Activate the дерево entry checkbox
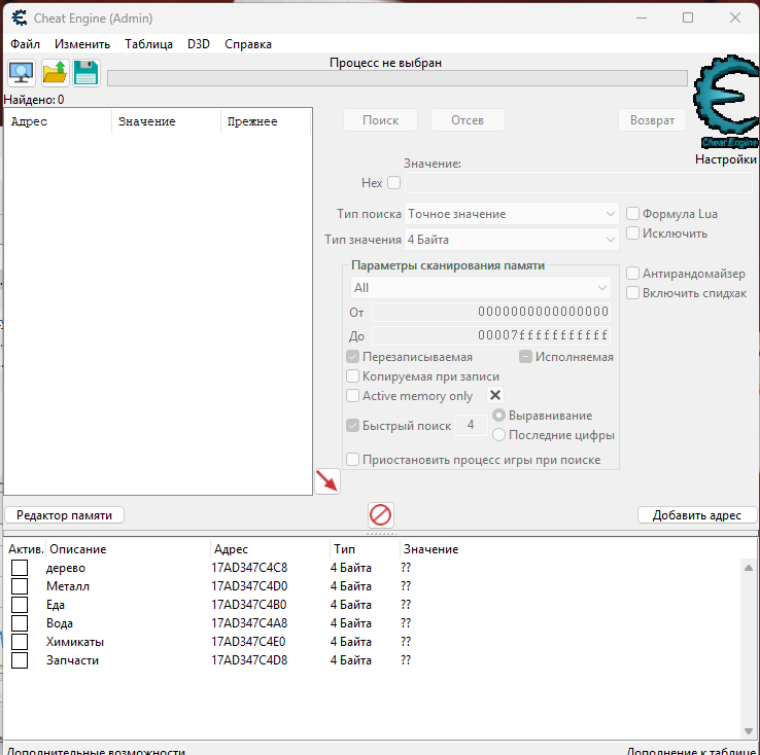The width and height of the screenshot is (760, 755). 19,567
